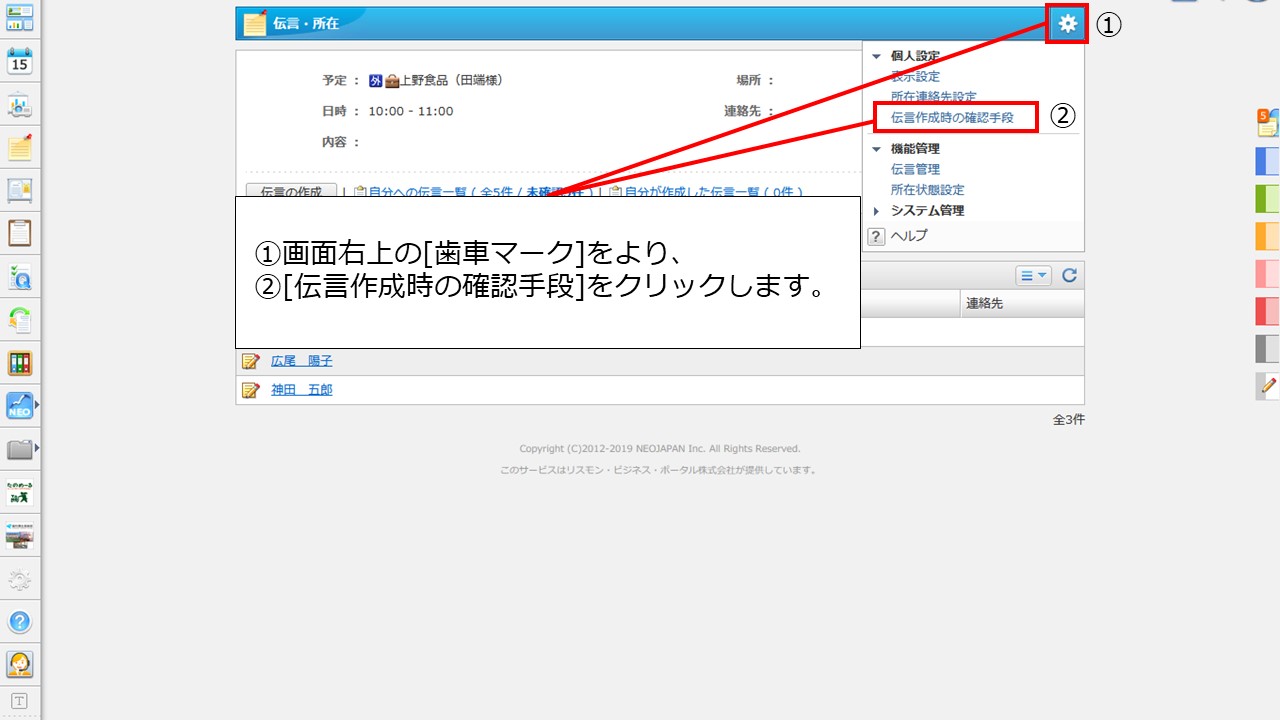Collapse the 機能管理 section
Image resolution: width=1280 pixels, height=720 pixels.
877,149
